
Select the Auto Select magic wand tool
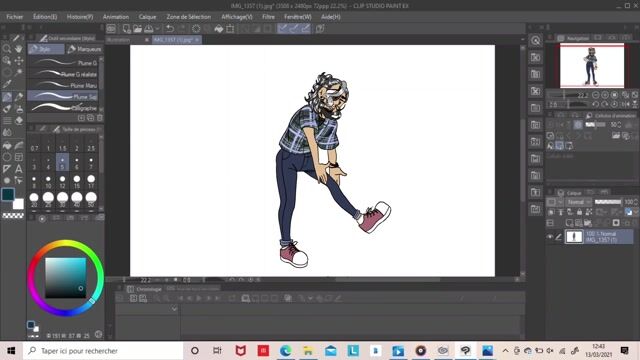(19, 72)
